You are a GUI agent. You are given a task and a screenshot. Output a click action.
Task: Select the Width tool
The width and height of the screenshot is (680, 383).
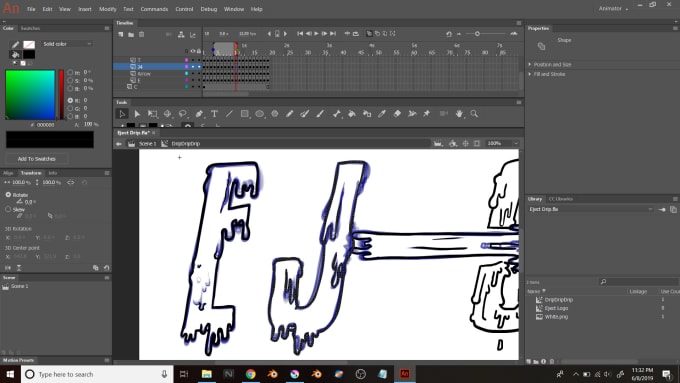tap(412, 114)
